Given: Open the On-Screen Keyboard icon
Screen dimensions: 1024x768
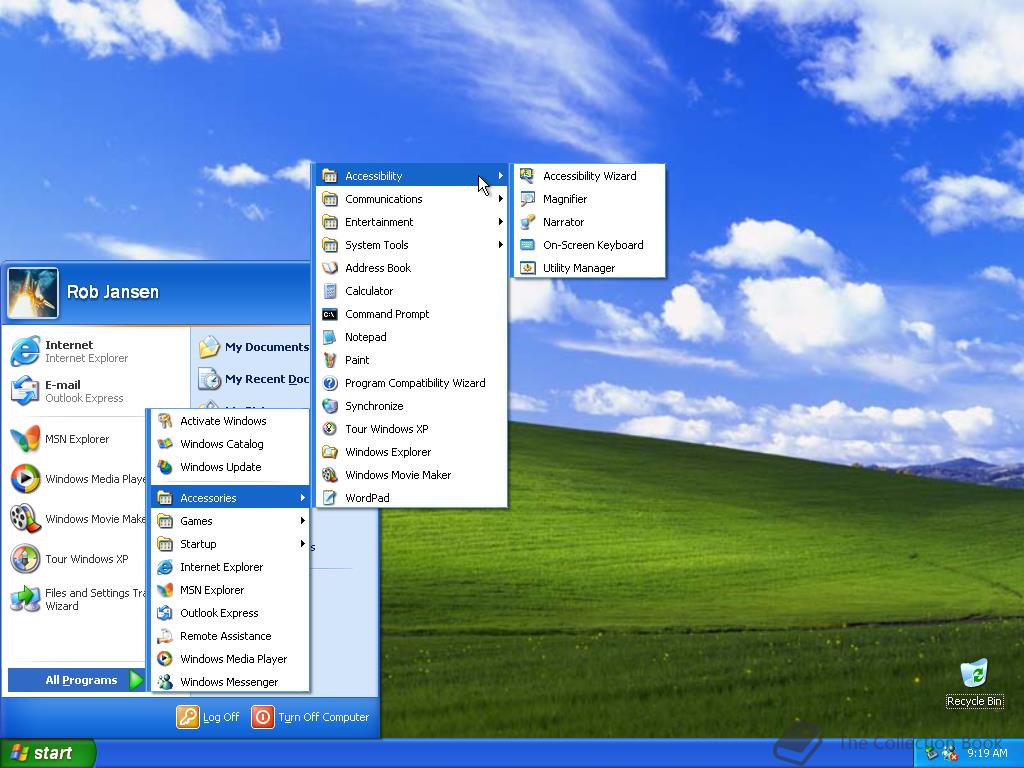Looking at the screenshot, I should tap(527, 245).
